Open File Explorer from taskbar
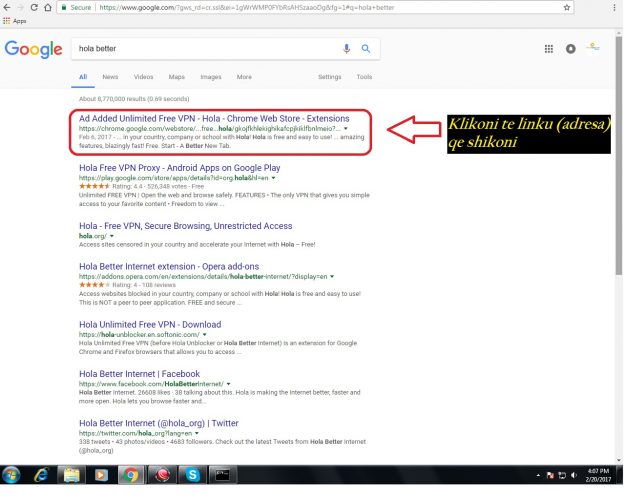 (72, 475)
